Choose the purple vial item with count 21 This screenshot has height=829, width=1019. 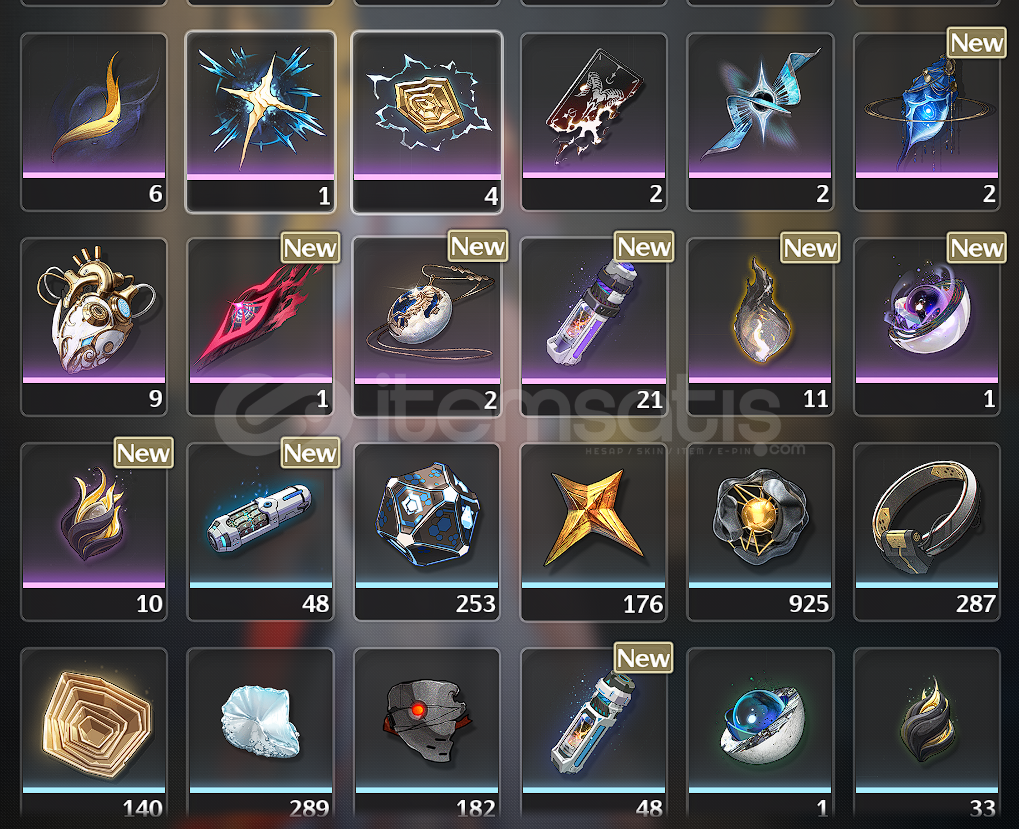tap(594, 327)
